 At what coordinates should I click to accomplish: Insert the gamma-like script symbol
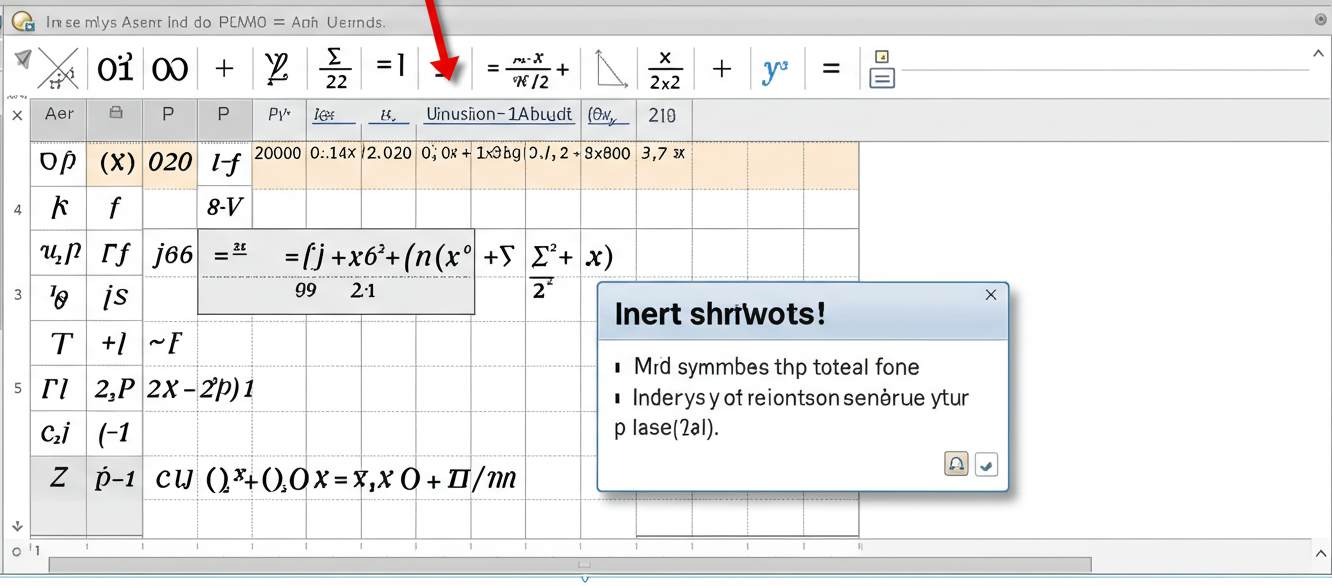[x=277, y=68]
